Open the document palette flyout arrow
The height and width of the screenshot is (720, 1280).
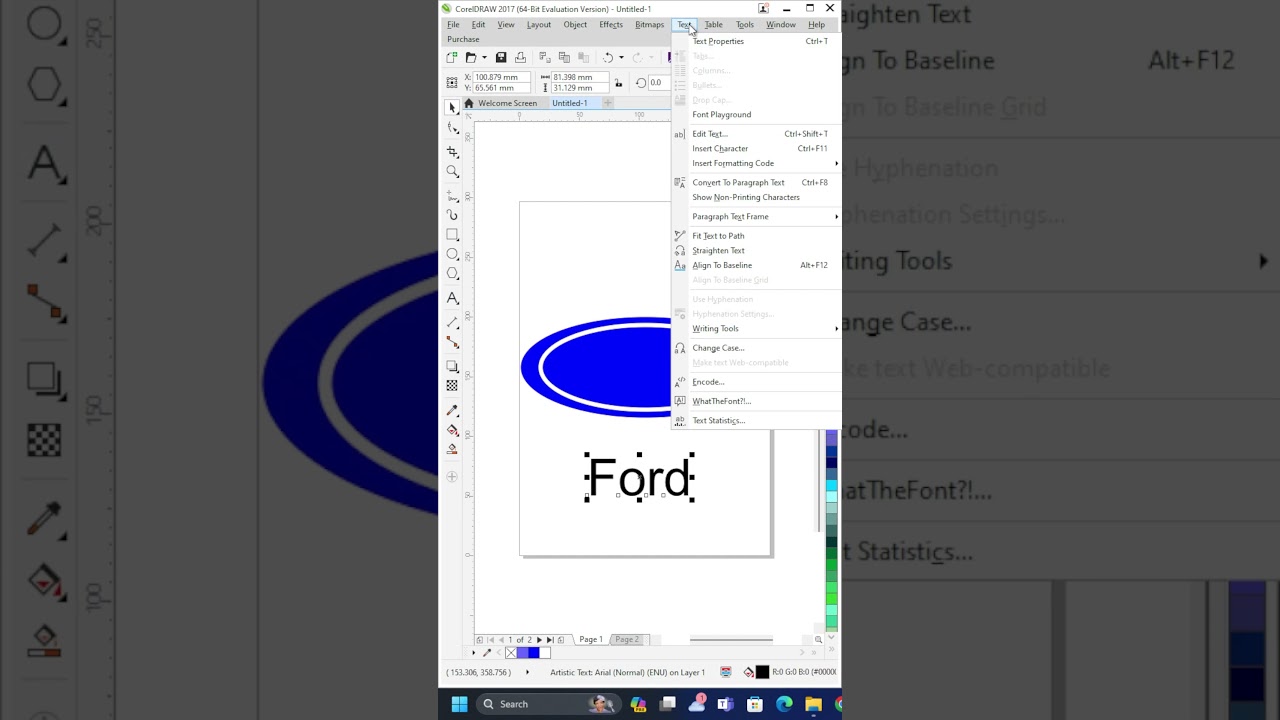(474, 653)
